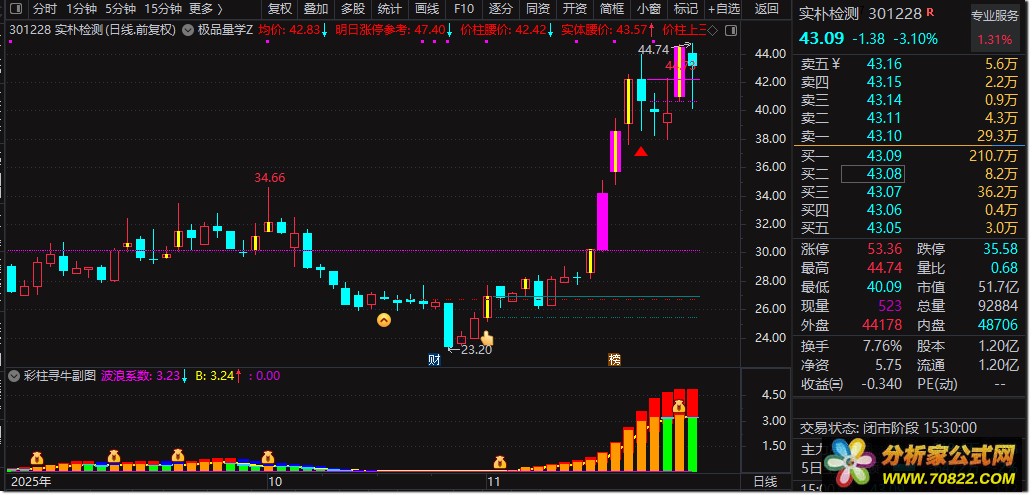This screenshot has height=495, width=1032.
Task: Click the money bag above the tallest bars
Action: tap(679, 407)
